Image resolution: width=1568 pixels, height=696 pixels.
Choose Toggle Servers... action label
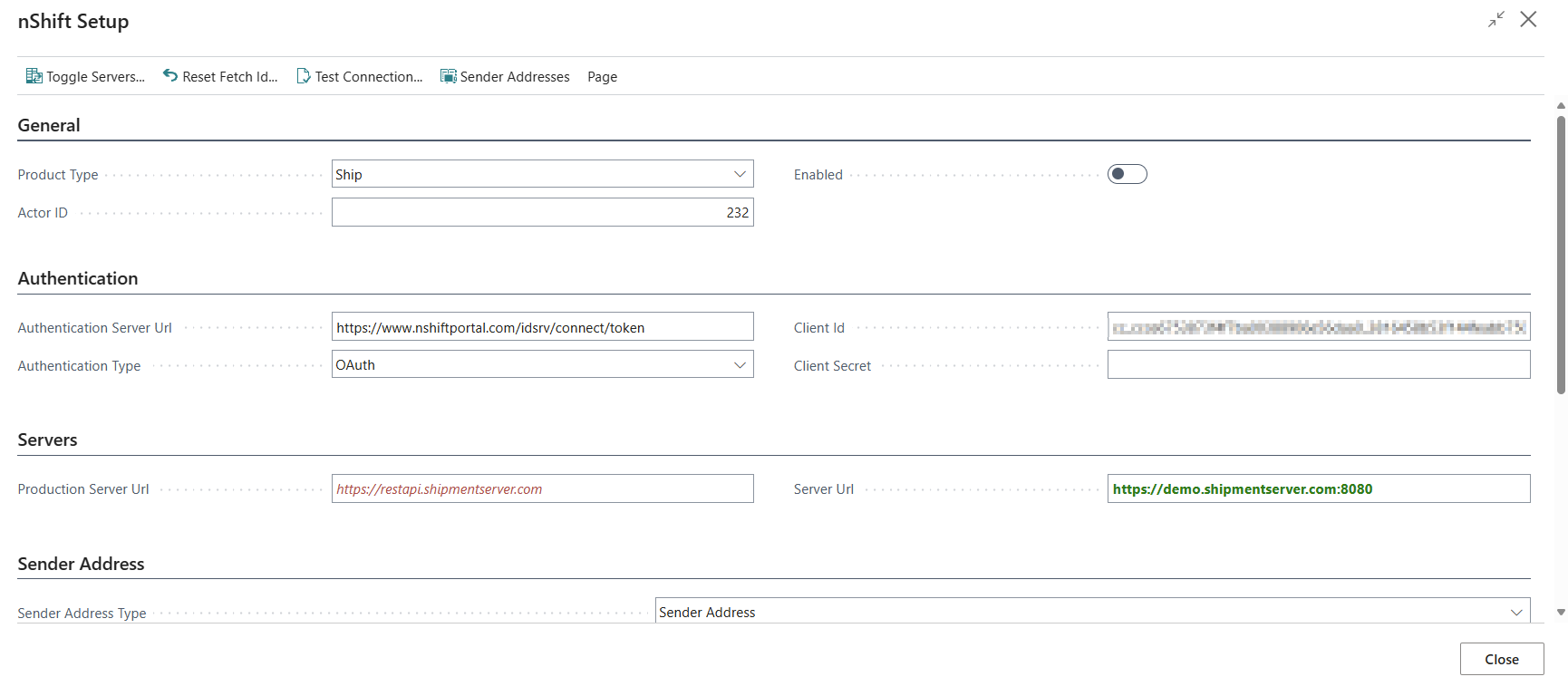pyautogui.click(x=95, y=77)
